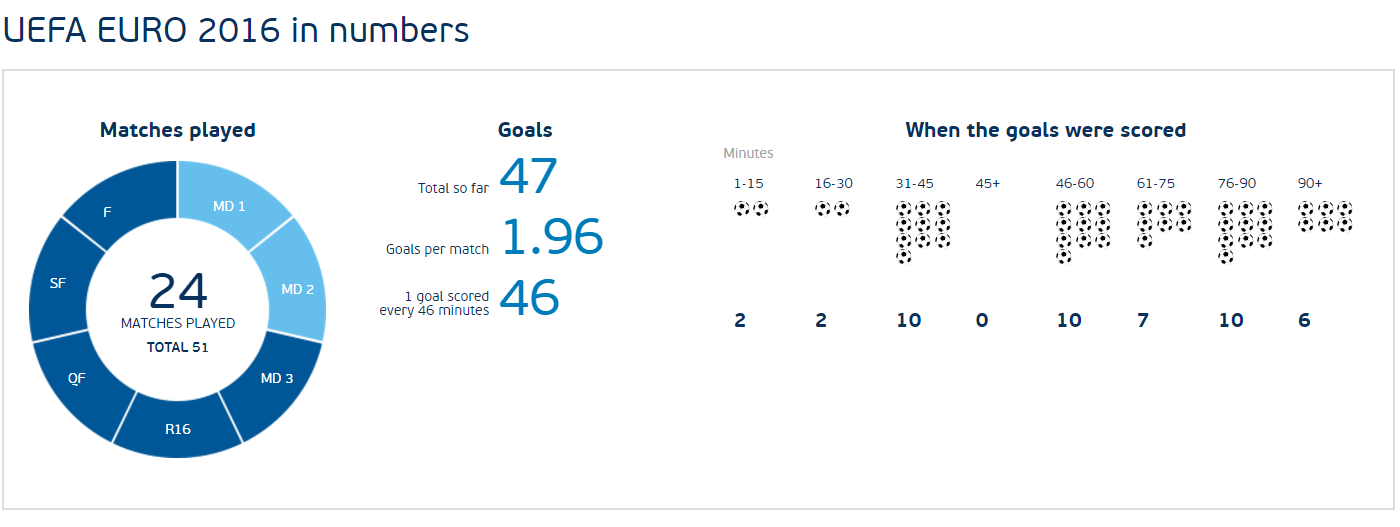Image resolution: width=1400 pixels, height=527 pixels.
Task: Click the soccer ball cluster under 46-60
Action: point(1084,232)
